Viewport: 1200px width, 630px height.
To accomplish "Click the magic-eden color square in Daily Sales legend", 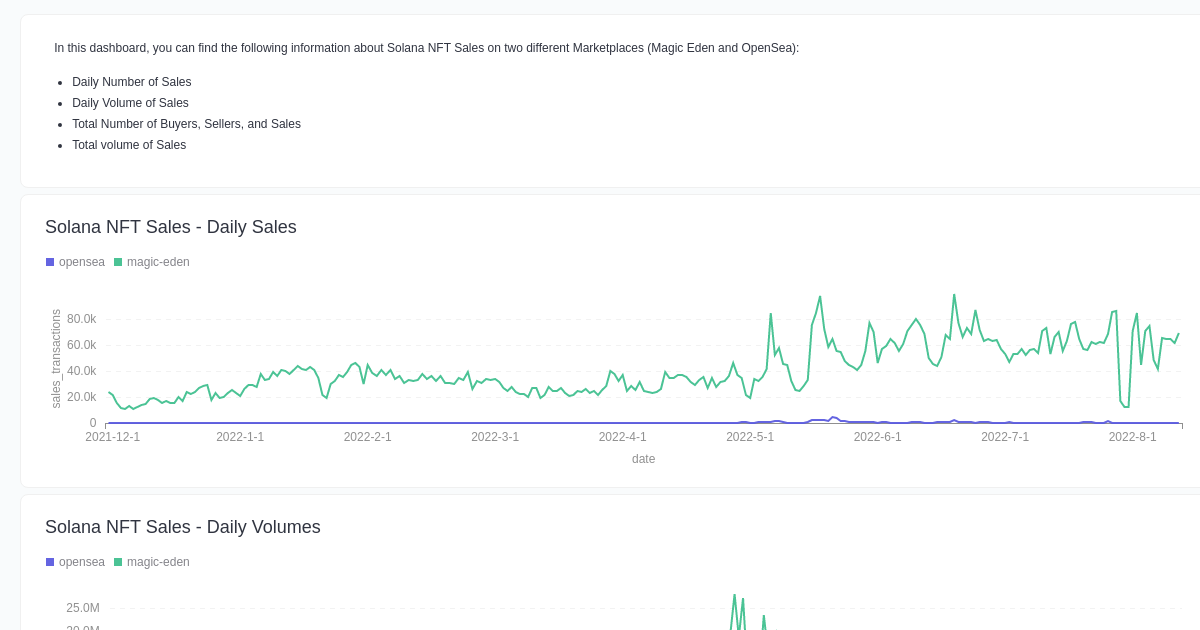I will pos(118,262).
